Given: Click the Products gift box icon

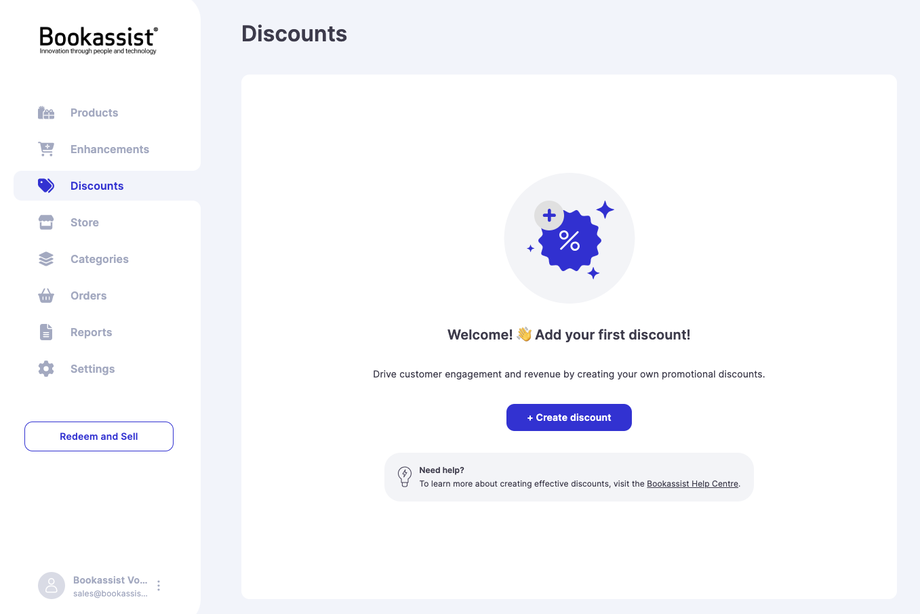Looking at the screenshot, I should point(46,113).
